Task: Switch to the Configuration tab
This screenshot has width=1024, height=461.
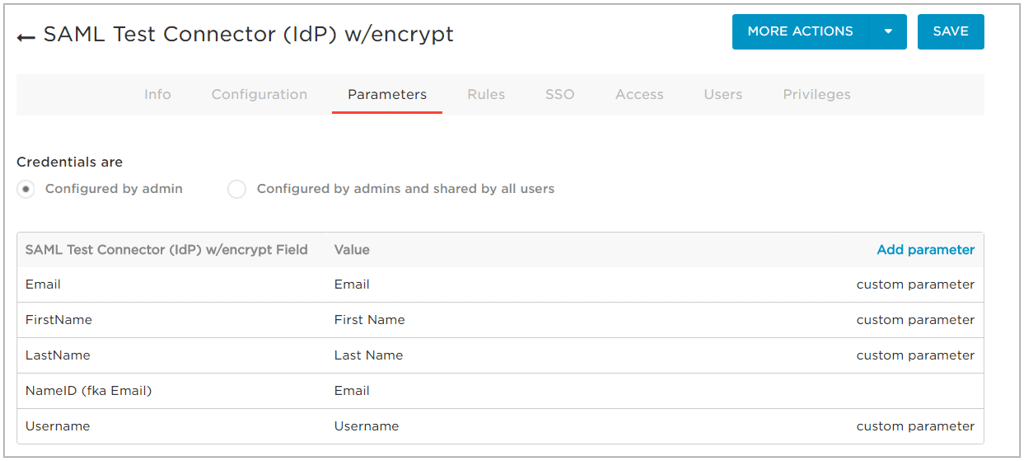Action: coord(259,95)
